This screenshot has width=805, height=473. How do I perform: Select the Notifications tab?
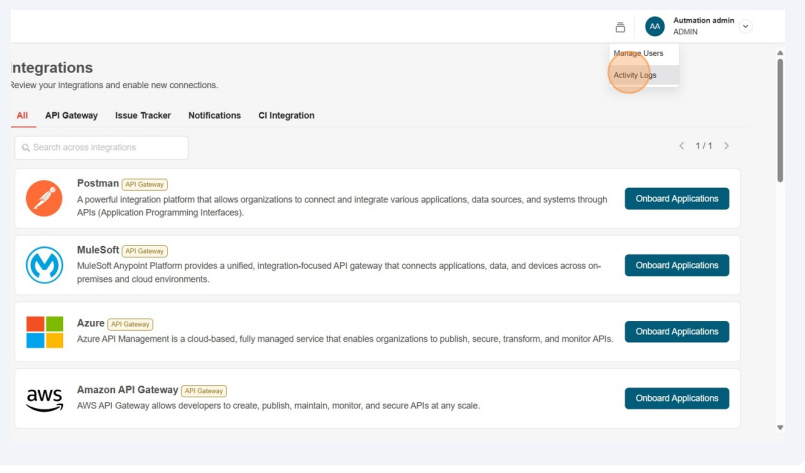tap(215, 116)
